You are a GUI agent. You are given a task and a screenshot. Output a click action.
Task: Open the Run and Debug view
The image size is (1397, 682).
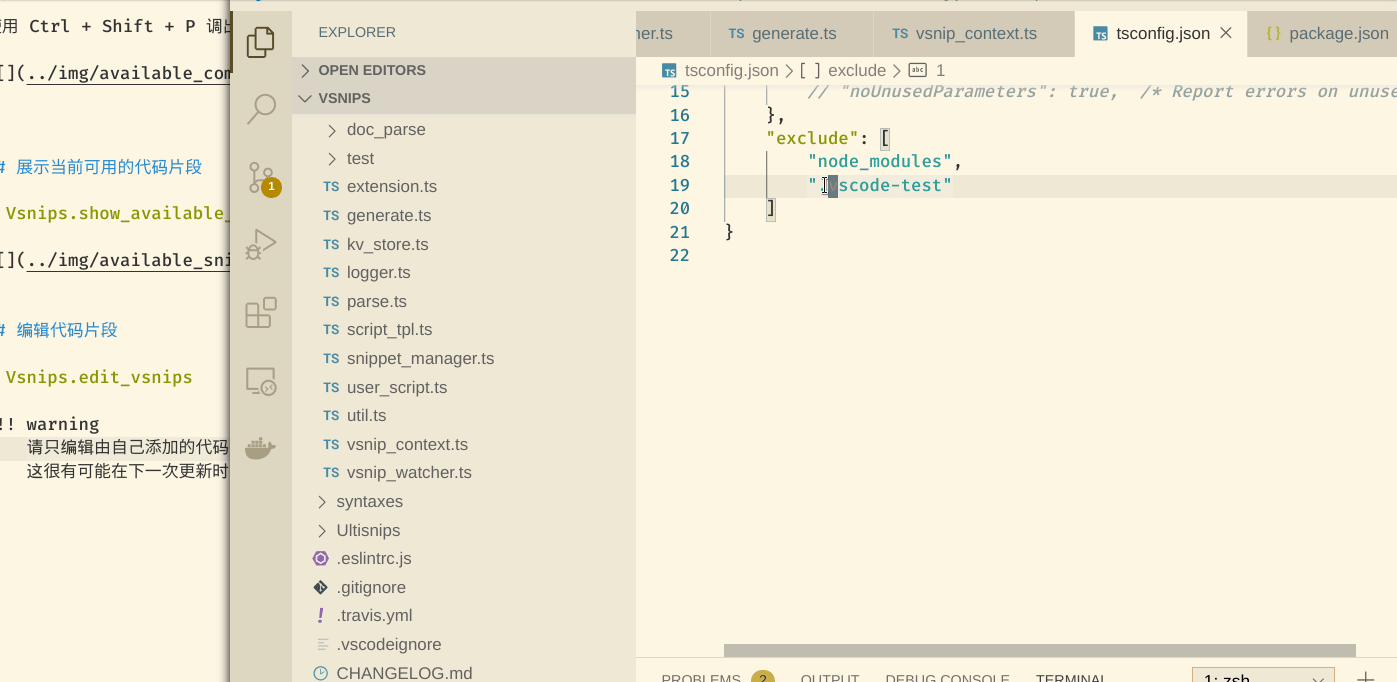(x=261, y=245)
